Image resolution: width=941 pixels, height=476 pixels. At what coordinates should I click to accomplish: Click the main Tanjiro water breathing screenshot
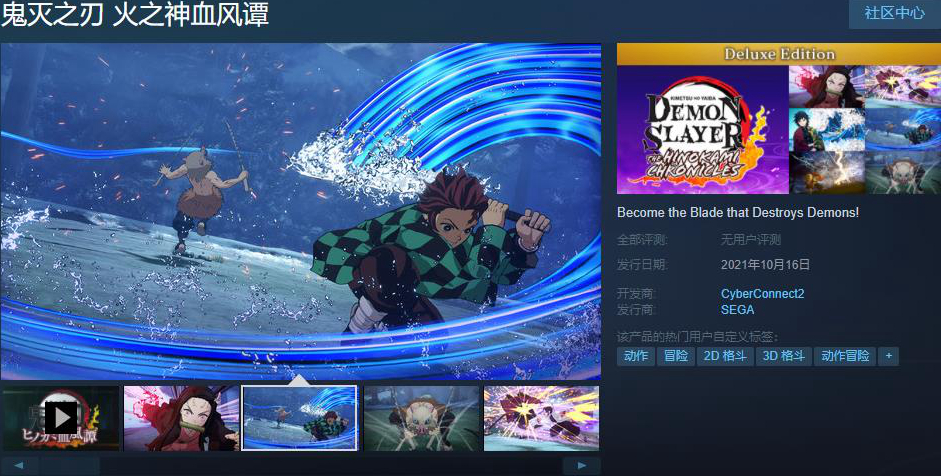pos(301,211)
